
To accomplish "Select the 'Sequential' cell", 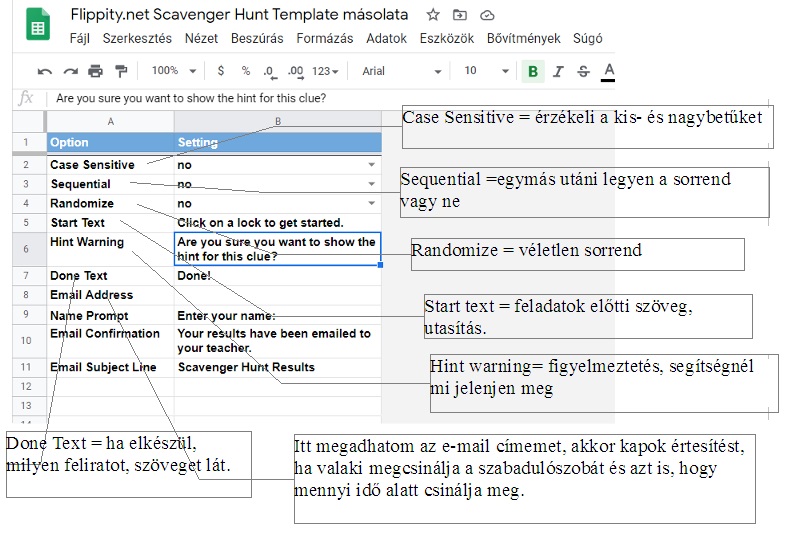I will point(110,184).
